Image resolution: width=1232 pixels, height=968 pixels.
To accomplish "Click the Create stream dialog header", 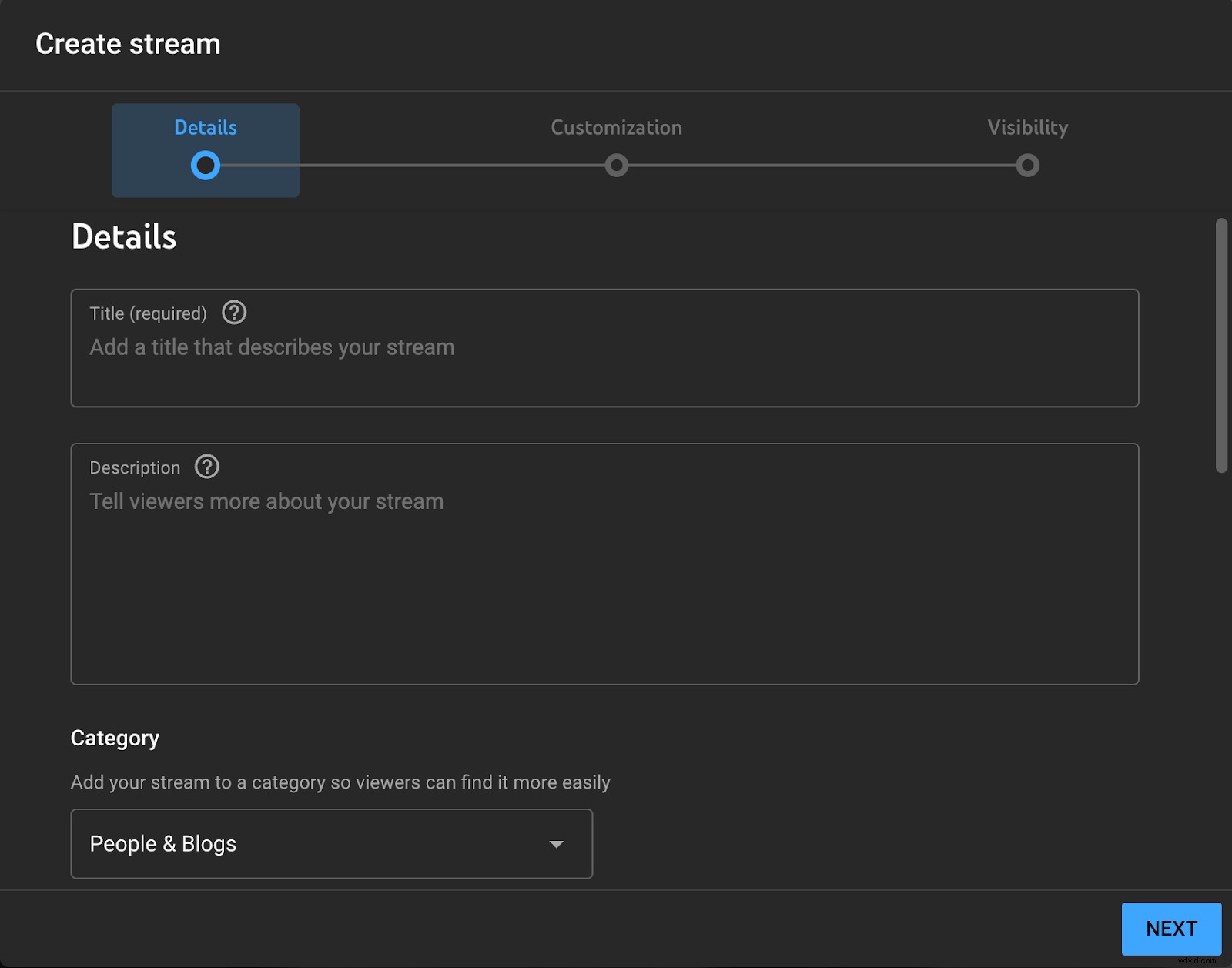I will pos(128,44).
